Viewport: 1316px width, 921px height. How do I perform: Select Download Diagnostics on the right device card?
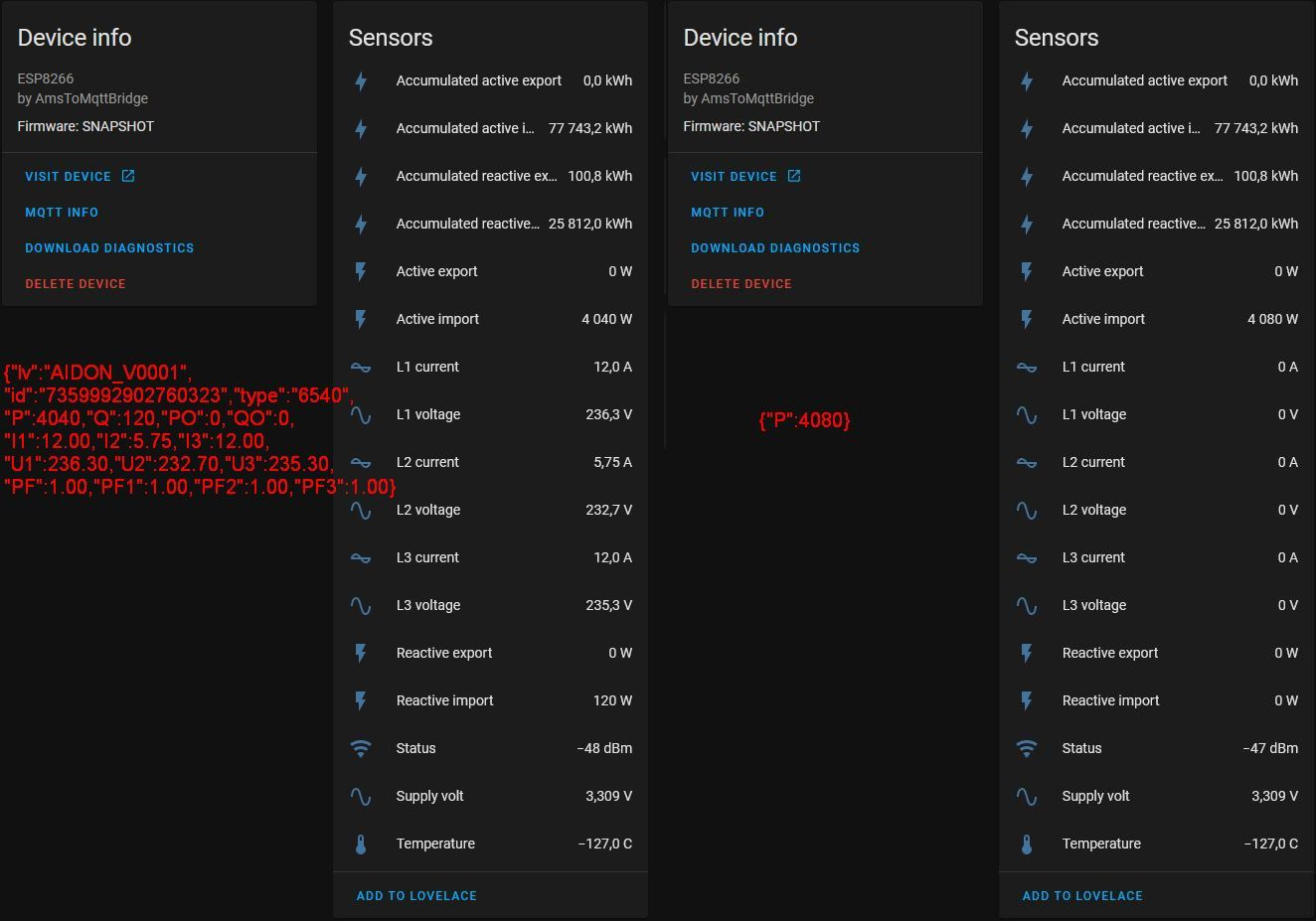775,247
